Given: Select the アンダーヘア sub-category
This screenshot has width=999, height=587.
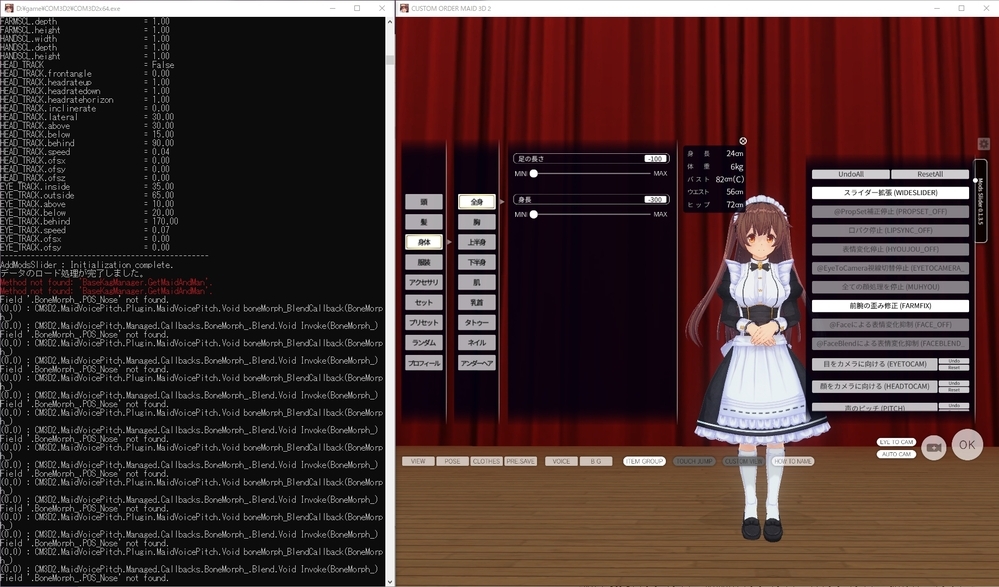Looking at the screenshot, I should point(477,363).
